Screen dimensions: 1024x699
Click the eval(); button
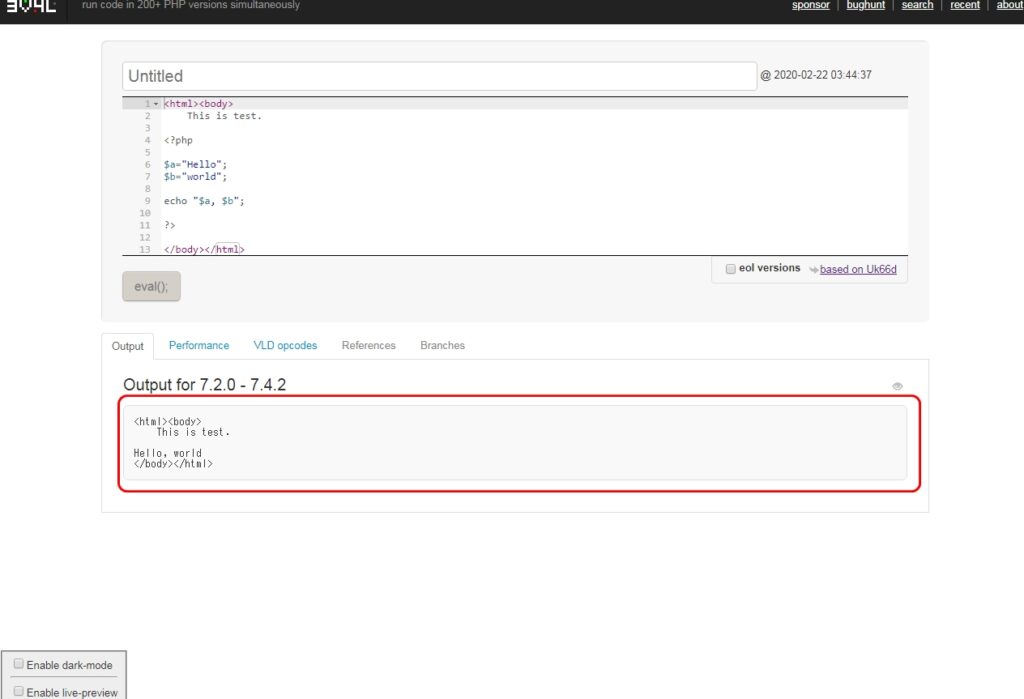(152, 286)
